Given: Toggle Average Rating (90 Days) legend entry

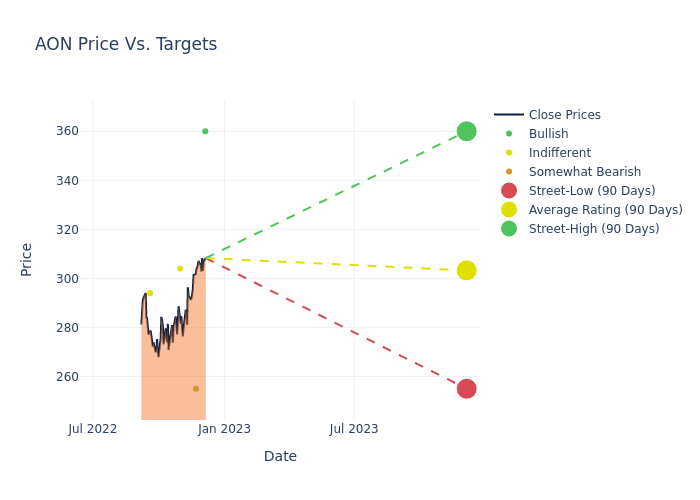Looking at the screenshot, I should [x=605, y=210].
